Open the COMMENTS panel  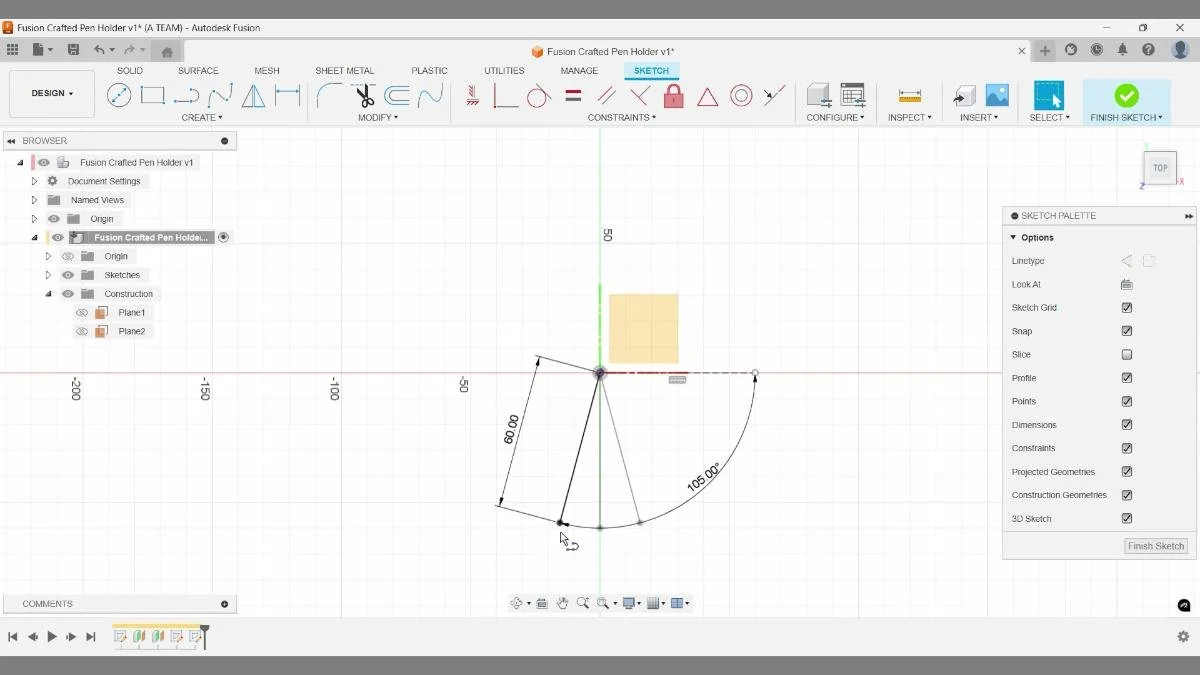tap(46, 603)
